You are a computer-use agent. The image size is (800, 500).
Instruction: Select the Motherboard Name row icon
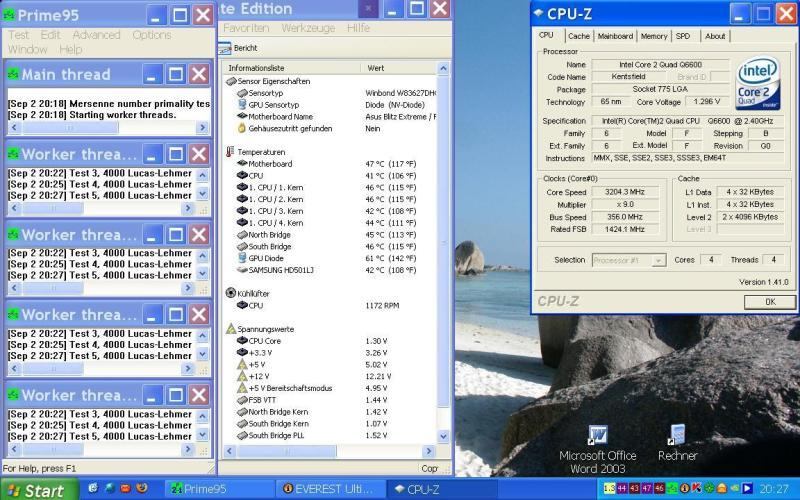tap(242, 116)
